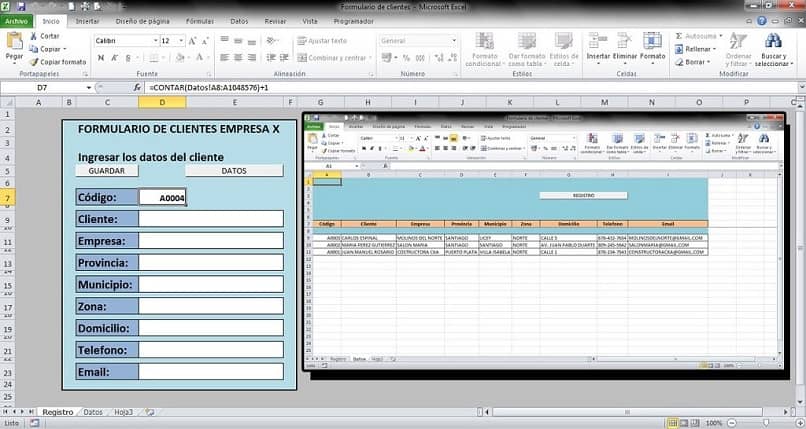Expand the General number format dropdown
Image resolution: width=806 pixels, height=429 pixels.
pos(454,41)
